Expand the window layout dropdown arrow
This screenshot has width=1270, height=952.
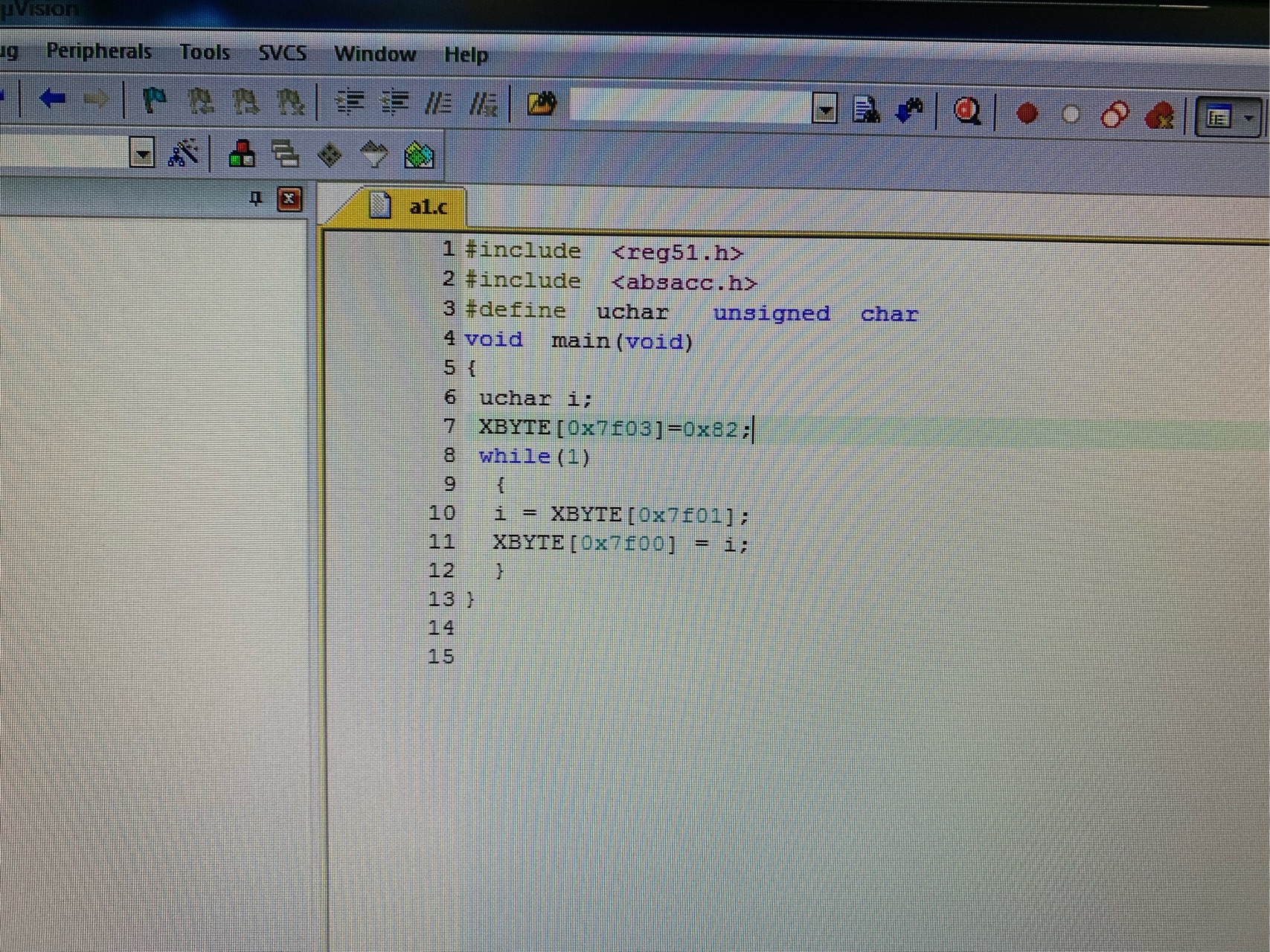[x=1249, y=118]
